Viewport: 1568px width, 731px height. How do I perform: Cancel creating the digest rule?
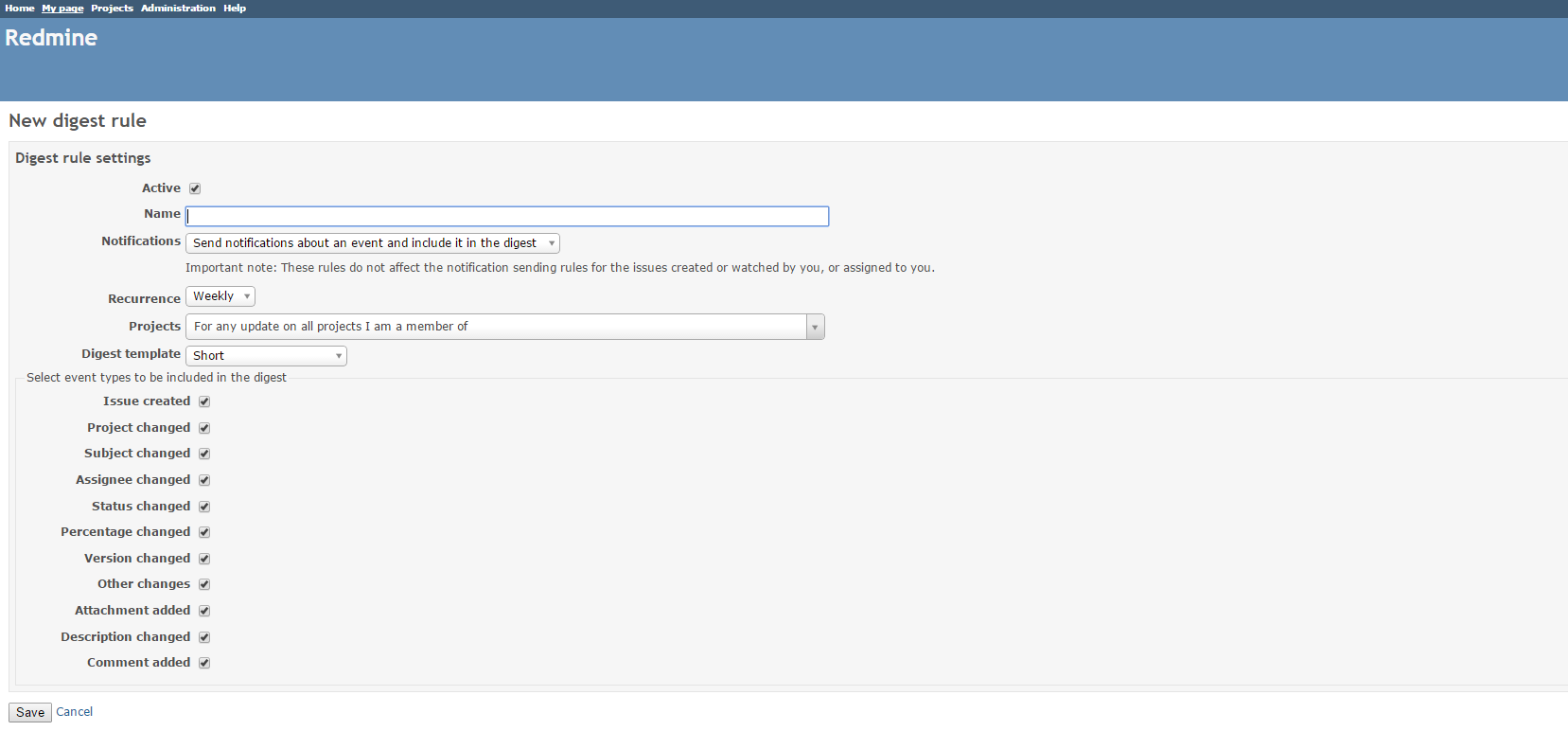[x=74, y=712]
